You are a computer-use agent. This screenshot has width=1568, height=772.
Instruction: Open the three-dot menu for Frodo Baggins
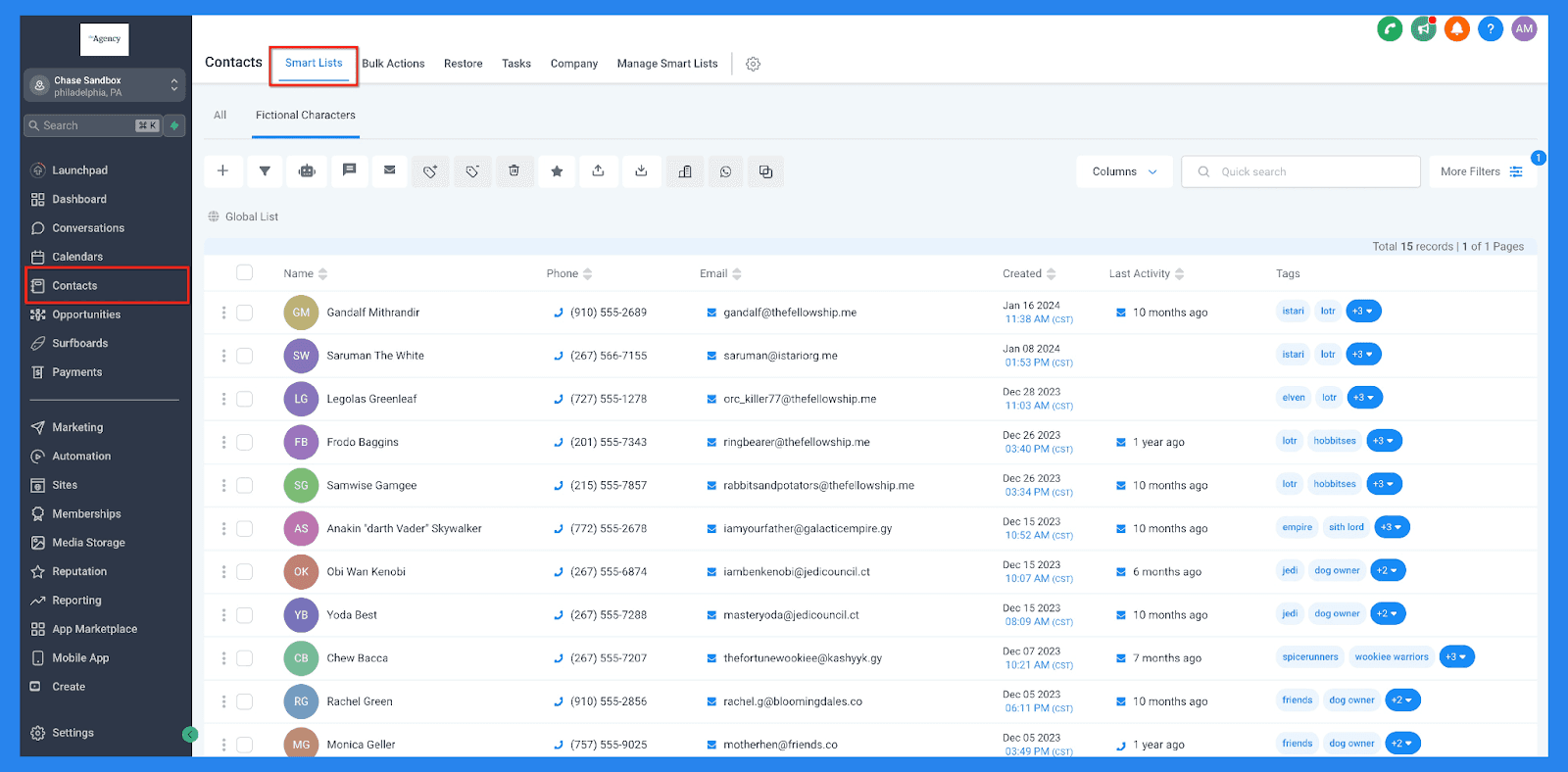point(223,442)
